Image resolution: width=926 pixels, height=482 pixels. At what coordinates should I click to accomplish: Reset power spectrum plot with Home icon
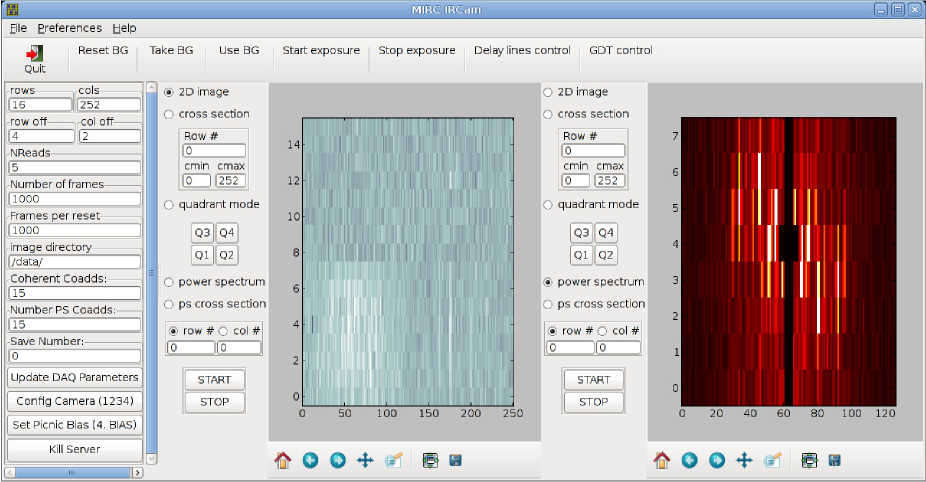pyautogui.click(x=662, y=460)
